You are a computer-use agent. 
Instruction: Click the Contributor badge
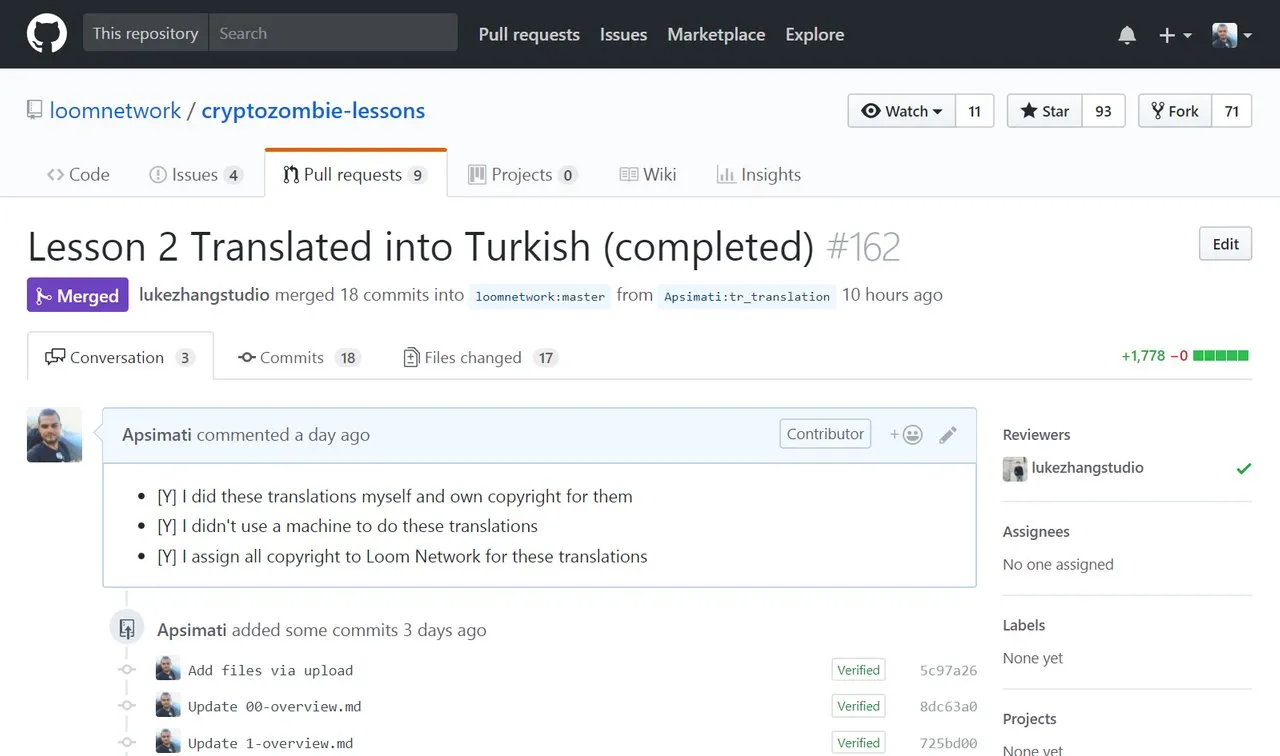[x=825, y=434]
